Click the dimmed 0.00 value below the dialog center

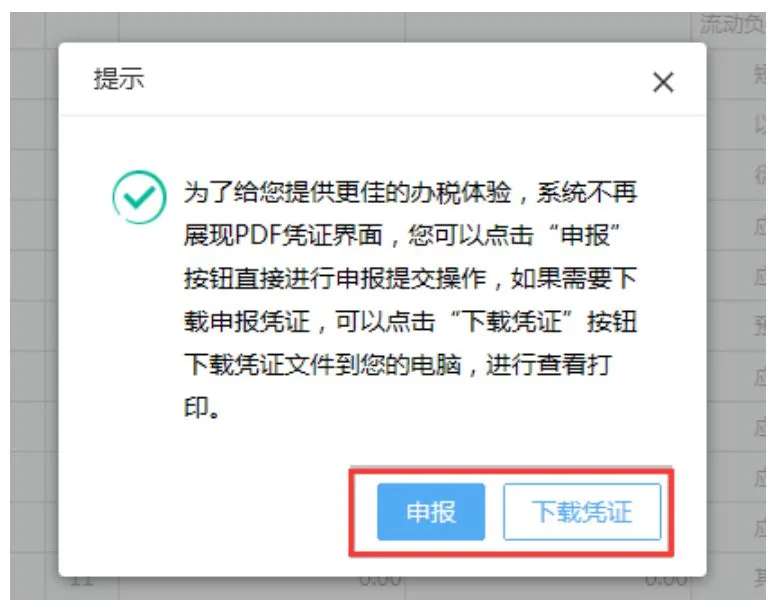[380, 581]
